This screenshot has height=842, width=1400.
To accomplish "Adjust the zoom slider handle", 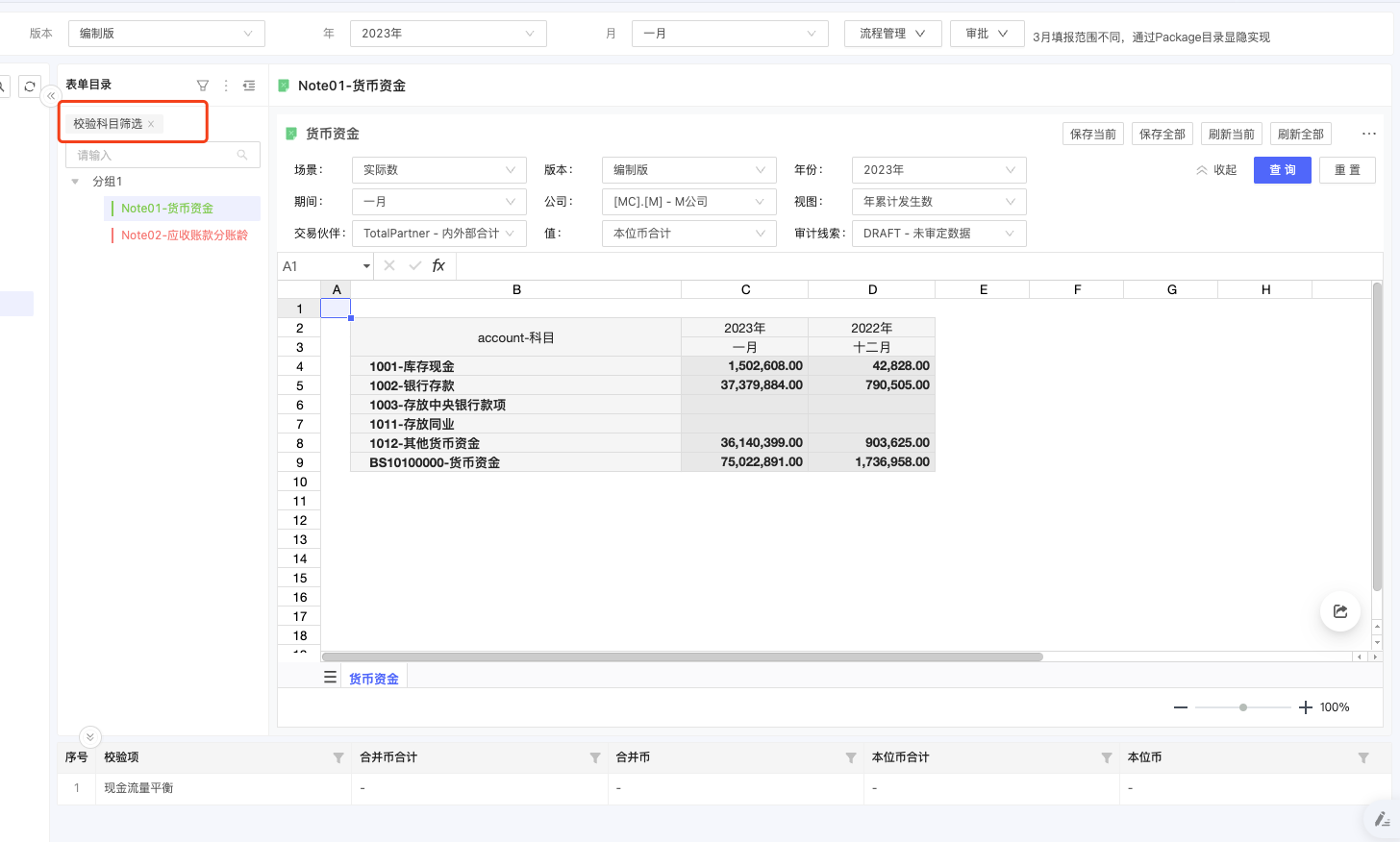I will pyautogui.click(x=1243, y=707).
